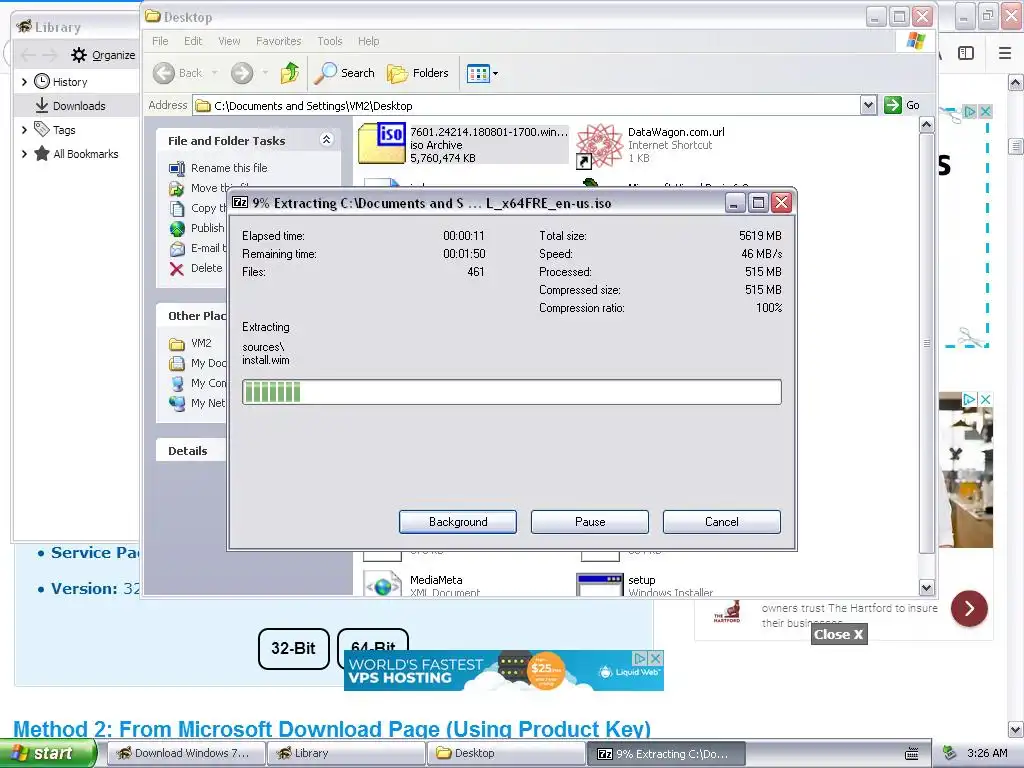The height and width of the screenshot is (768, 1024).
Task: Open the Forward history dropdown arrow
Action: [x=264, y=73]
